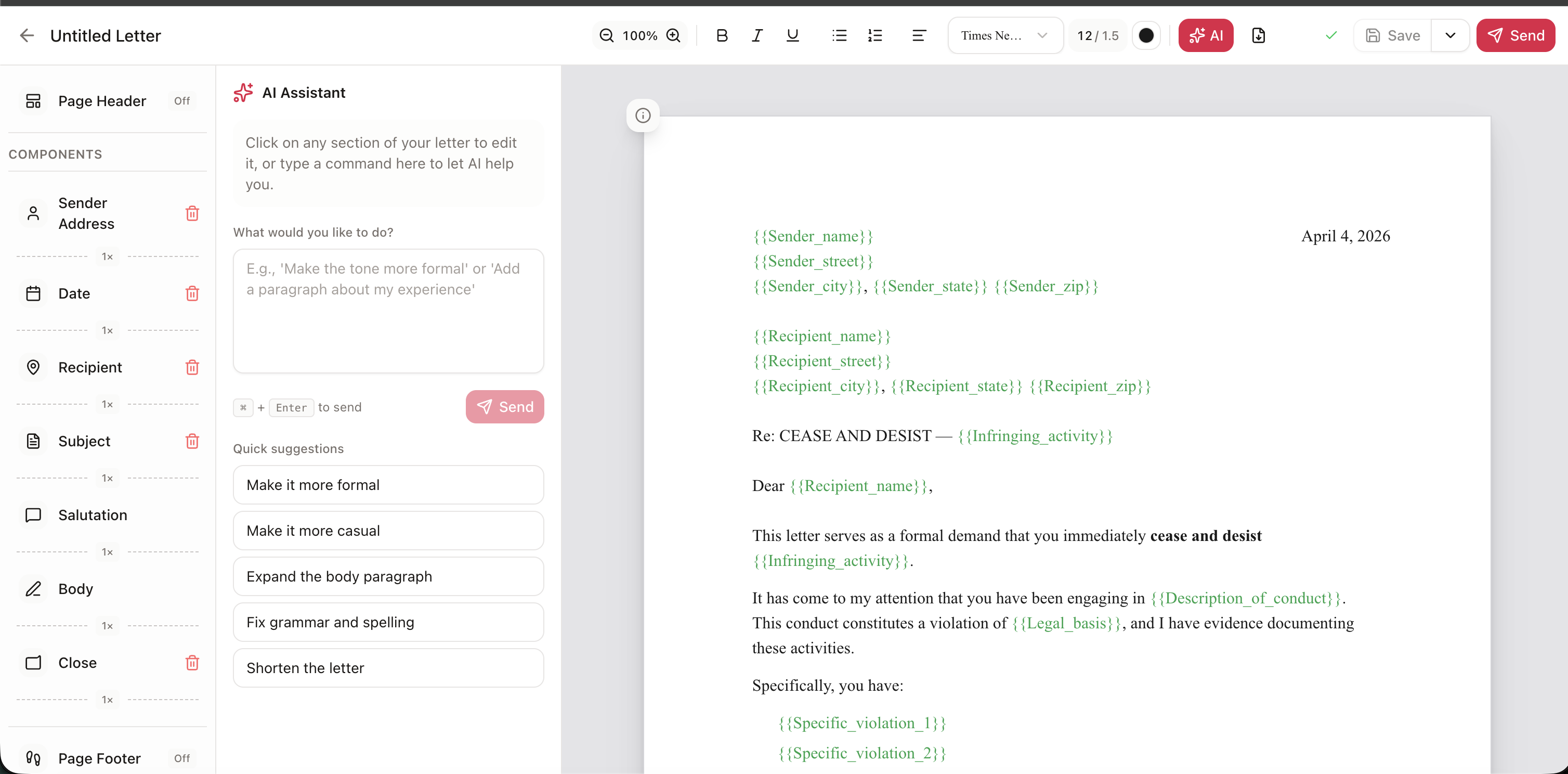Enable the Page Footer
The image size is (1568, 774).
click(181, 758)
